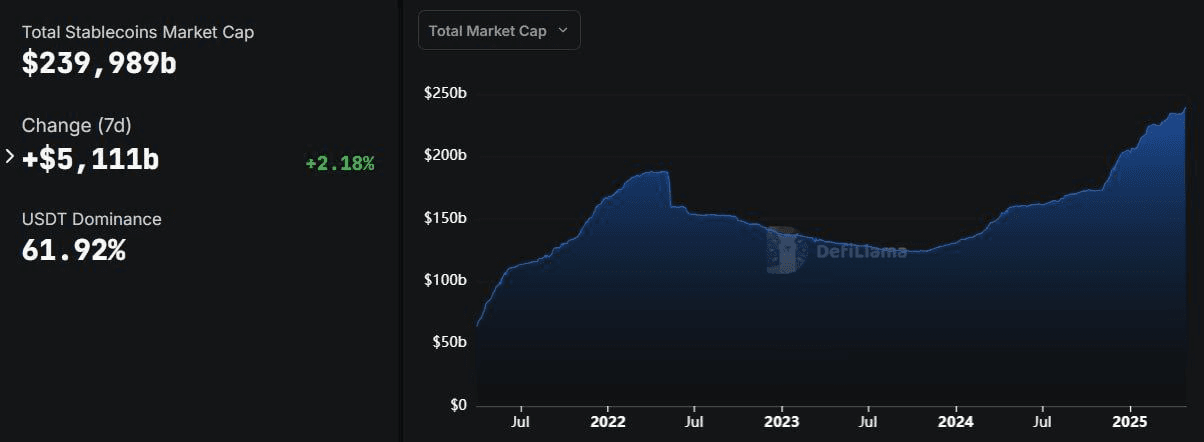
Task: Click the 2025 label on time axis
Action: point(1130,422)
